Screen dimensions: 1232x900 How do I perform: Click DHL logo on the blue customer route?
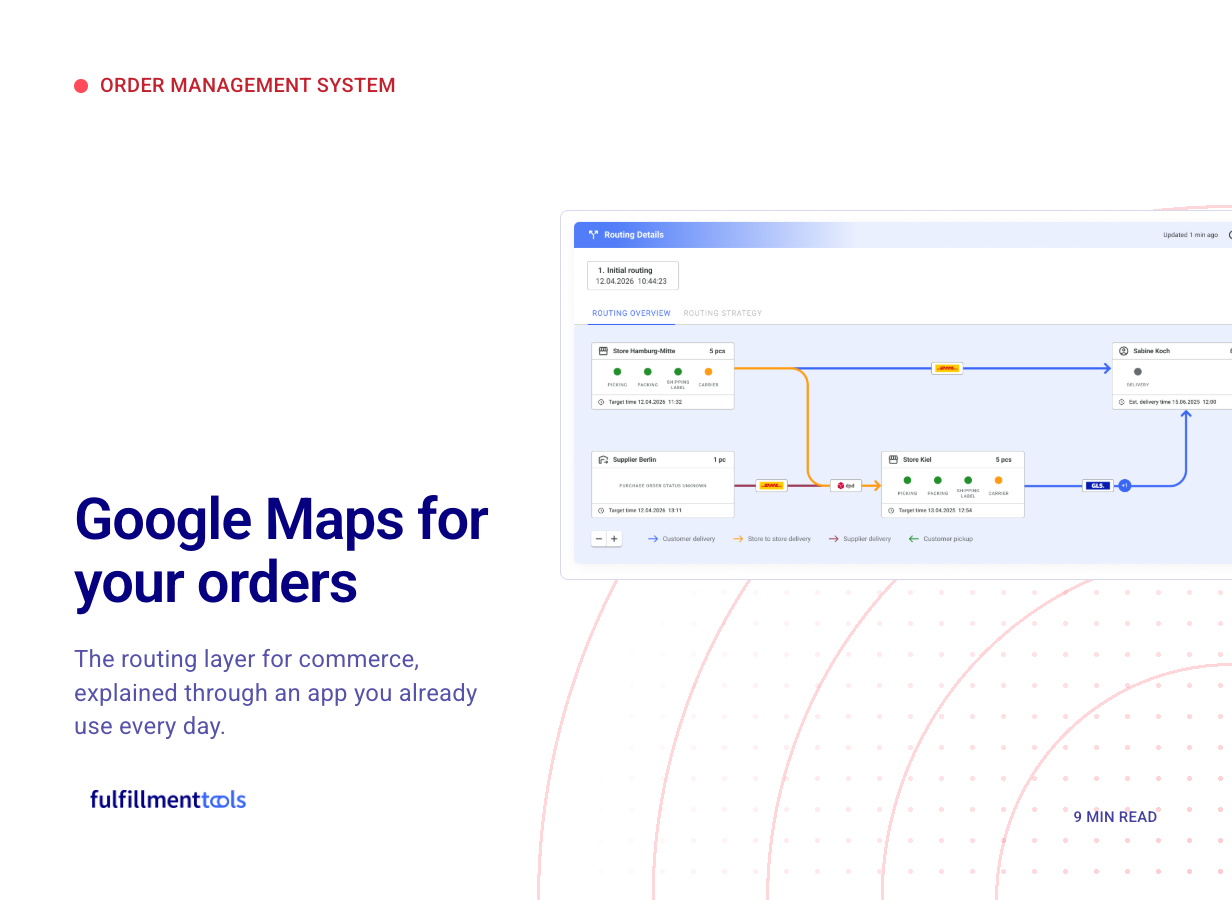coord(946,368)
